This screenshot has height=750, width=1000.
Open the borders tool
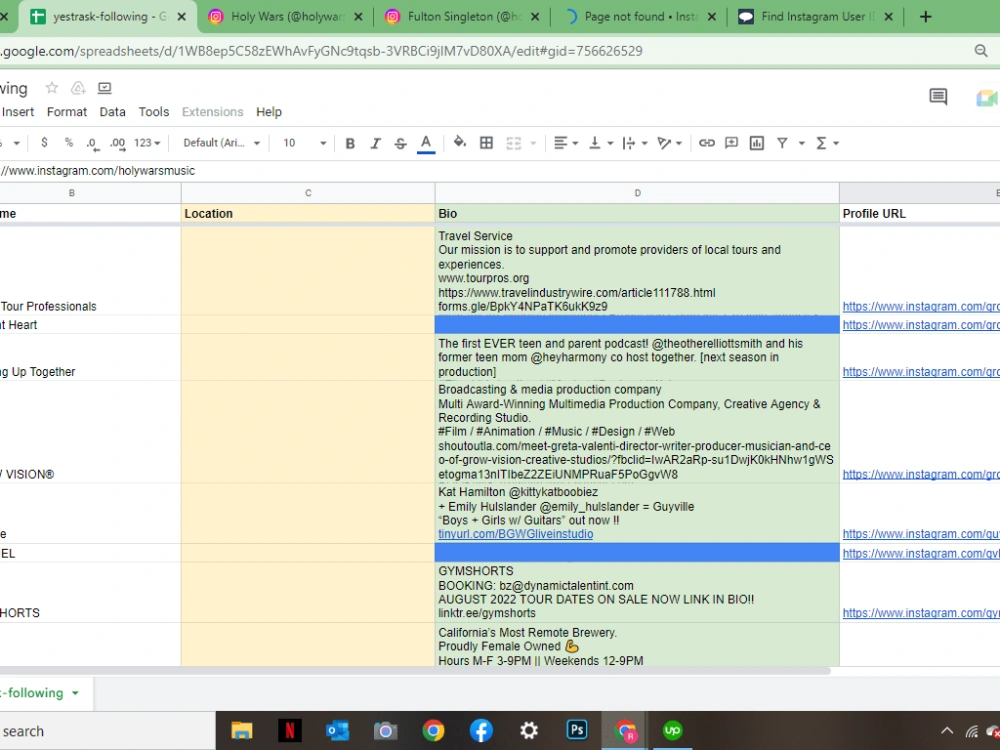(487, 143)
